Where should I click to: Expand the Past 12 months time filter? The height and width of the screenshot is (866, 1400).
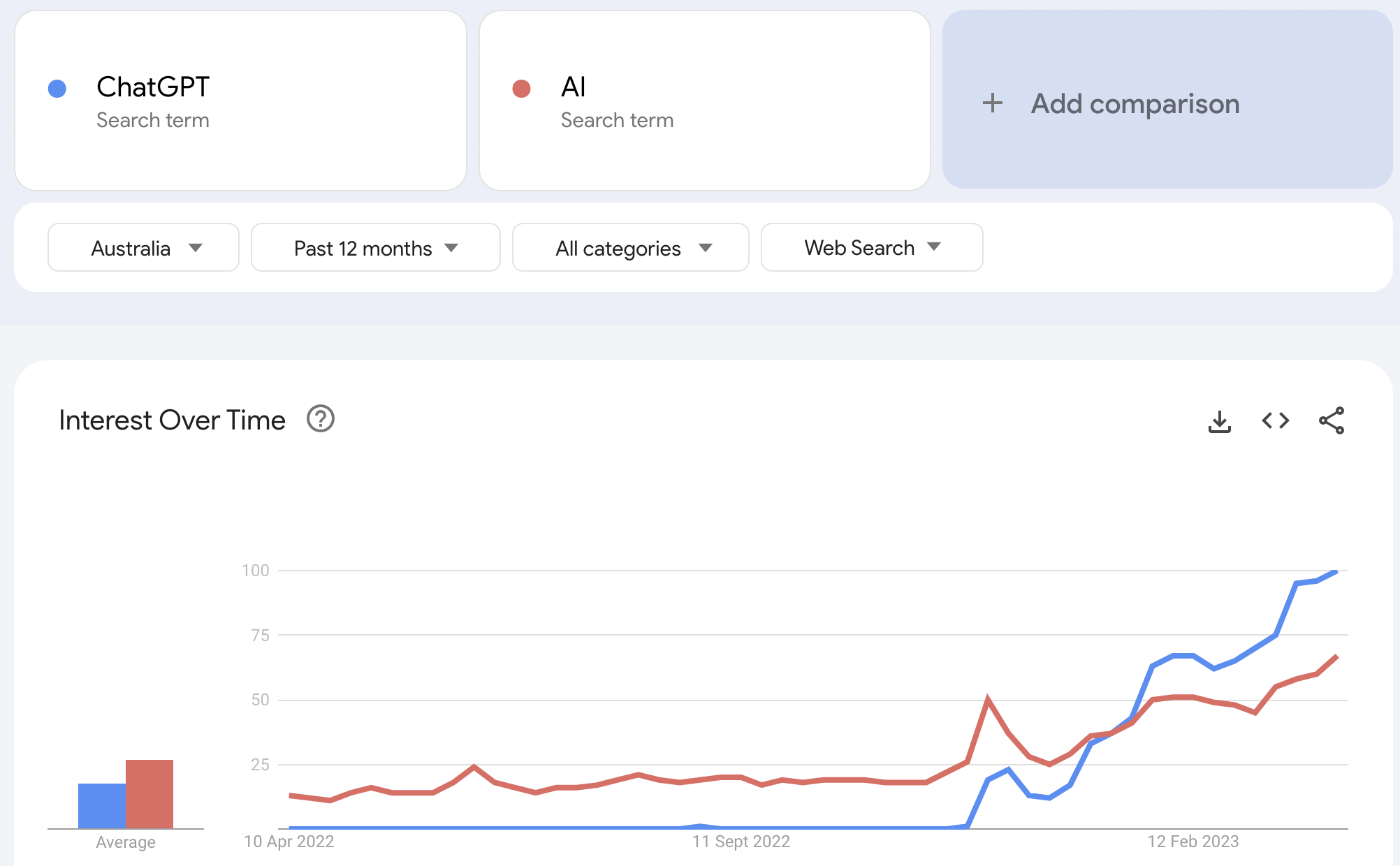pyautogui.click(x=376, y=247)
